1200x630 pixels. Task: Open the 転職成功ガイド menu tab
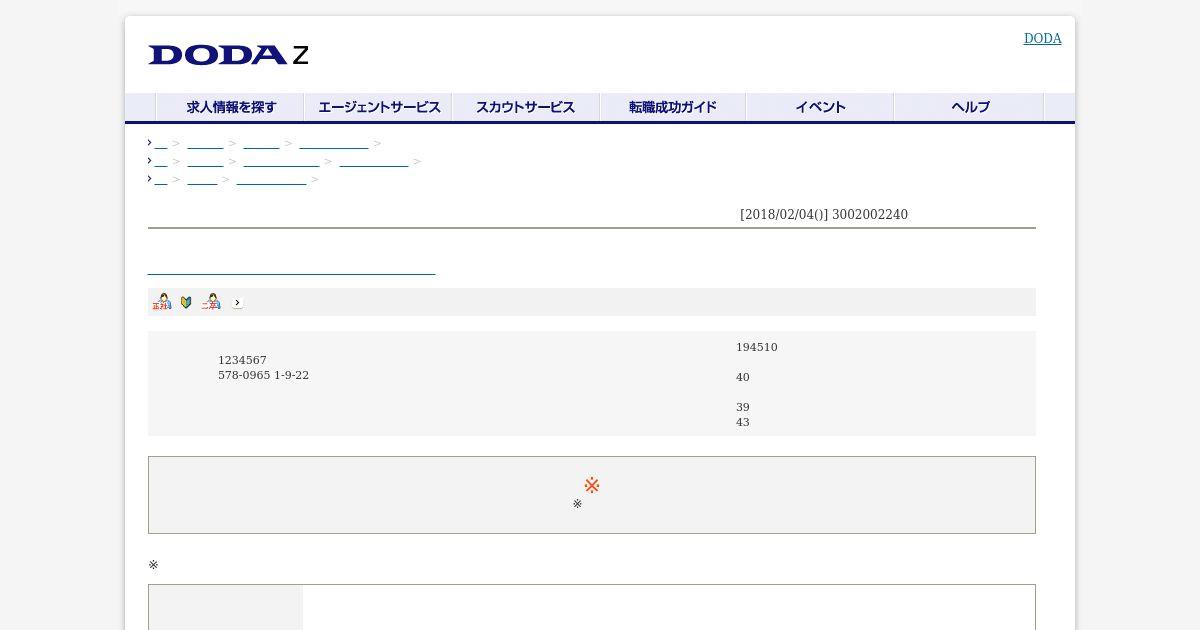click(x=673, y=107)
